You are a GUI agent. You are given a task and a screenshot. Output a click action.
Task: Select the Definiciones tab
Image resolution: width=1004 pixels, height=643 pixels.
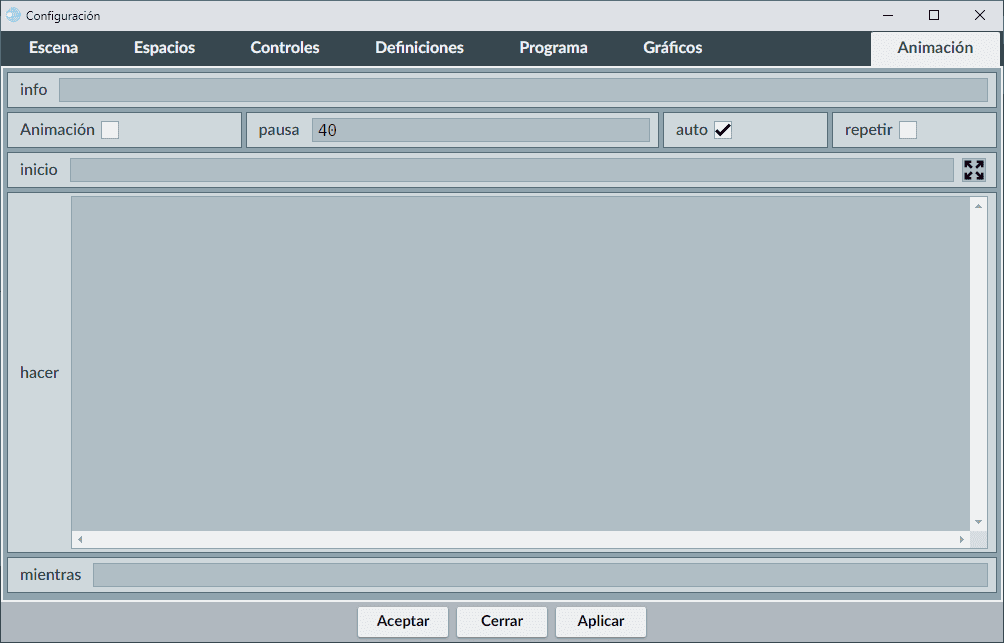pos(419,48)
